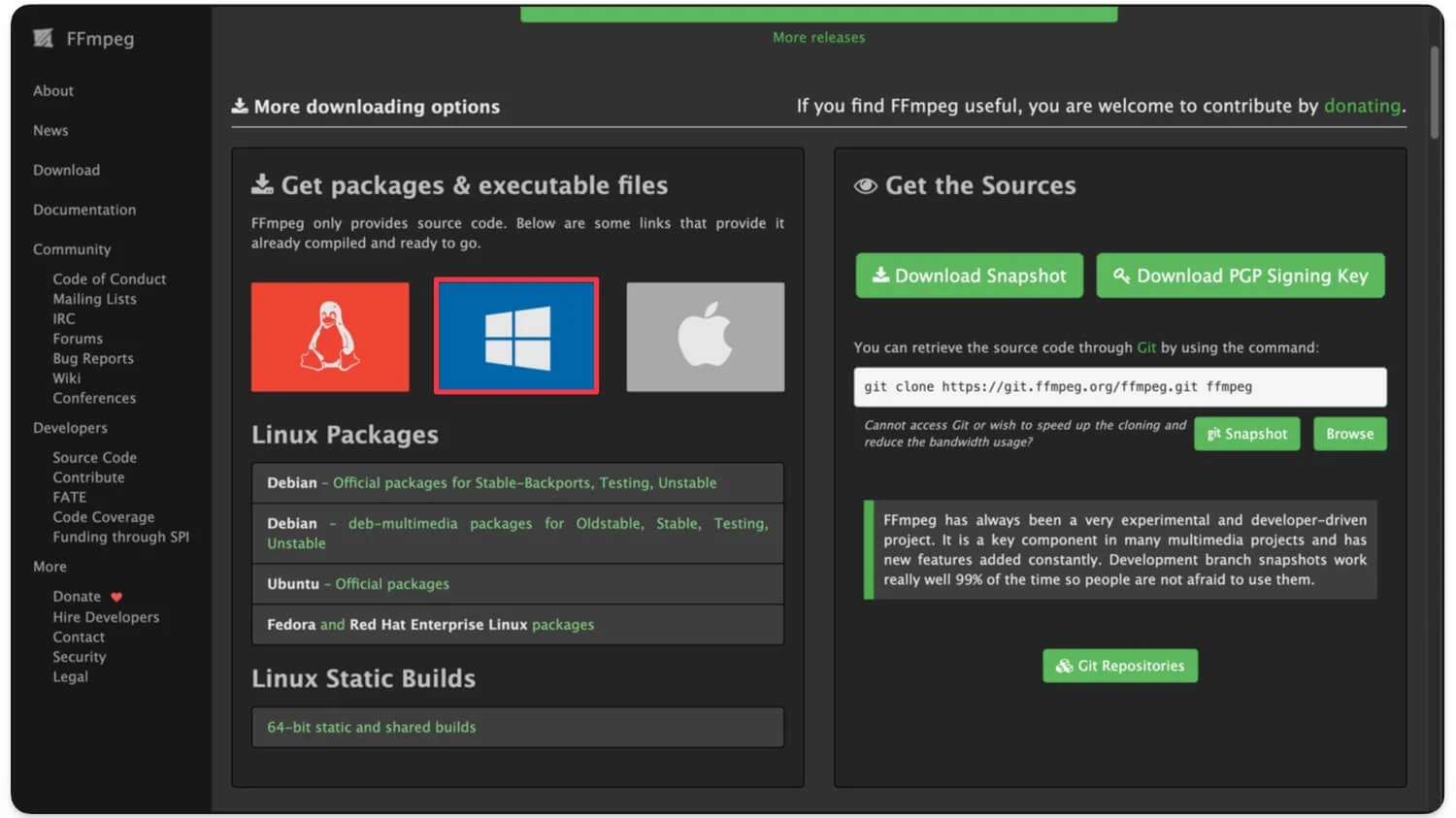
Task: Open the Download page in sidebar
Action: pyautogui.click(x=66, y=170)
